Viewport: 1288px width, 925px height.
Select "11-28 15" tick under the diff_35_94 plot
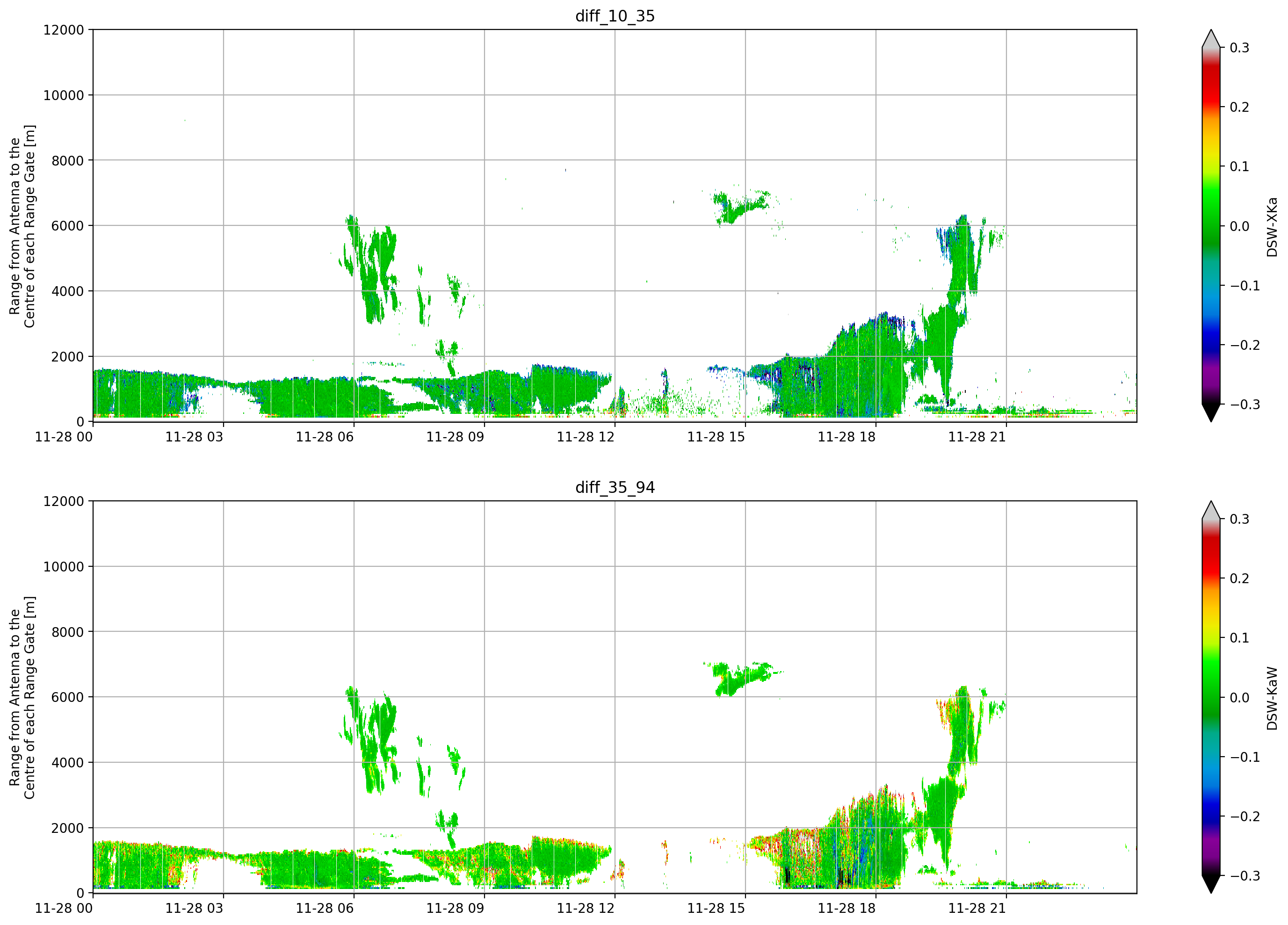716,908
